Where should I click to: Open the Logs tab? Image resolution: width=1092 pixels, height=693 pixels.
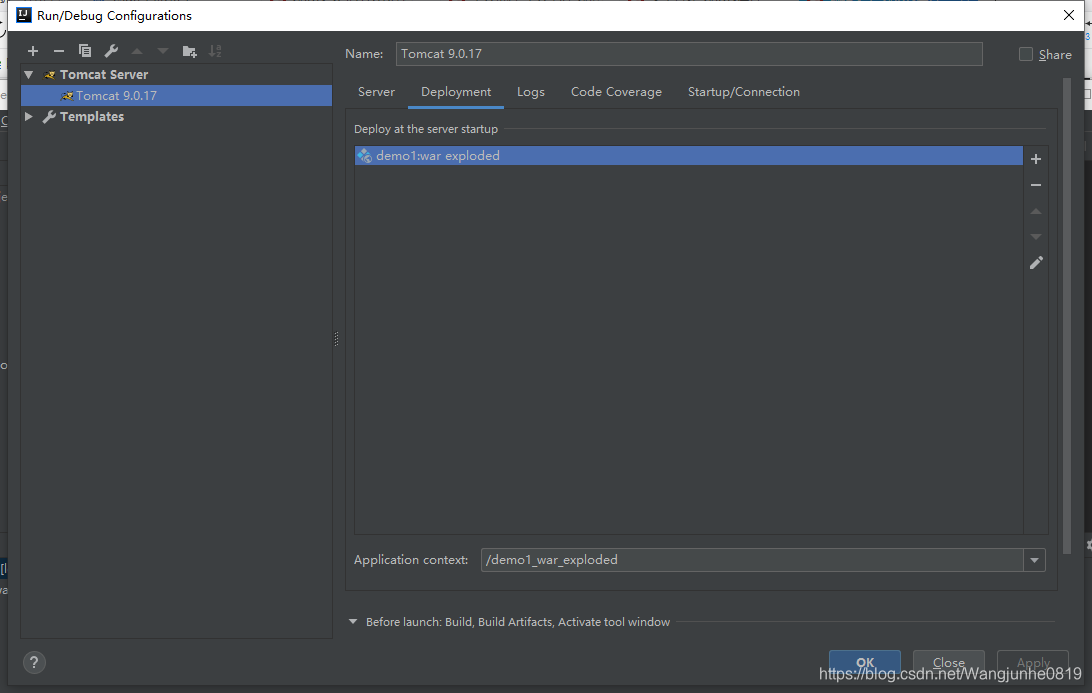[x=531, y=92]
